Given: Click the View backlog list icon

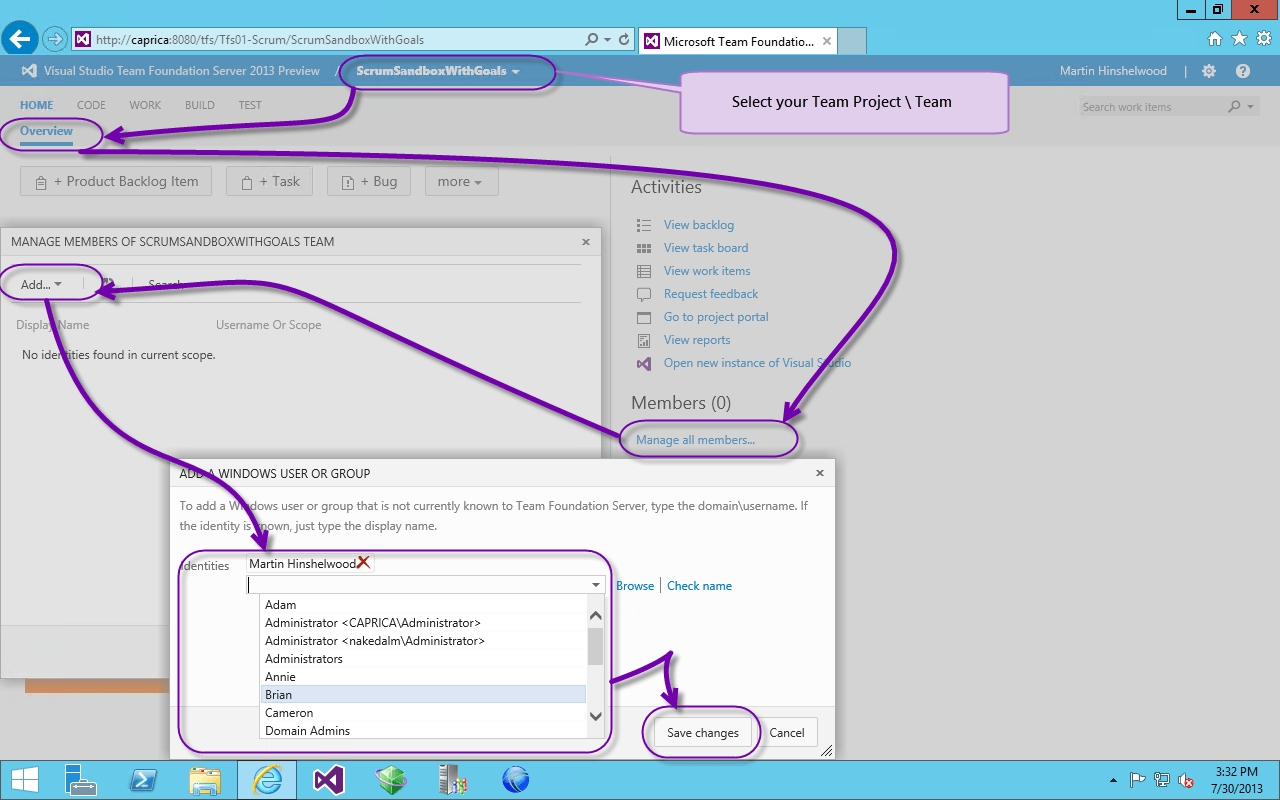Looking at the screenshot, I should click(x=644, y=225).
